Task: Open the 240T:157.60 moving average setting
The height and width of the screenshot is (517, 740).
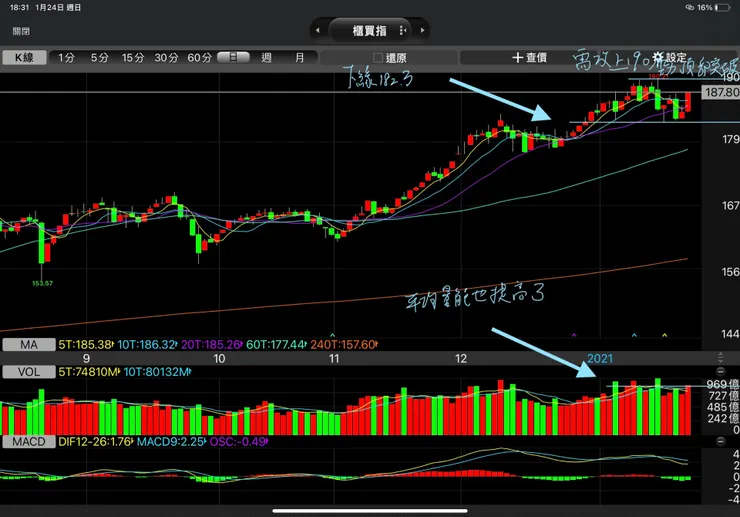Action: tap(344, 345)
